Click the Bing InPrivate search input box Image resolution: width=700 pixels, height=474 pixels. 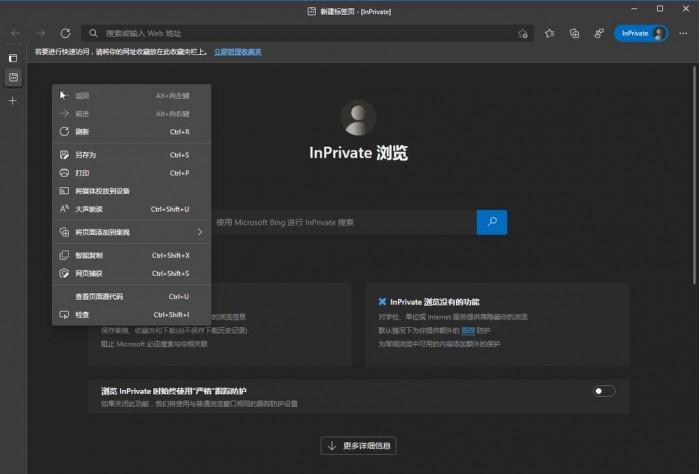344,222
